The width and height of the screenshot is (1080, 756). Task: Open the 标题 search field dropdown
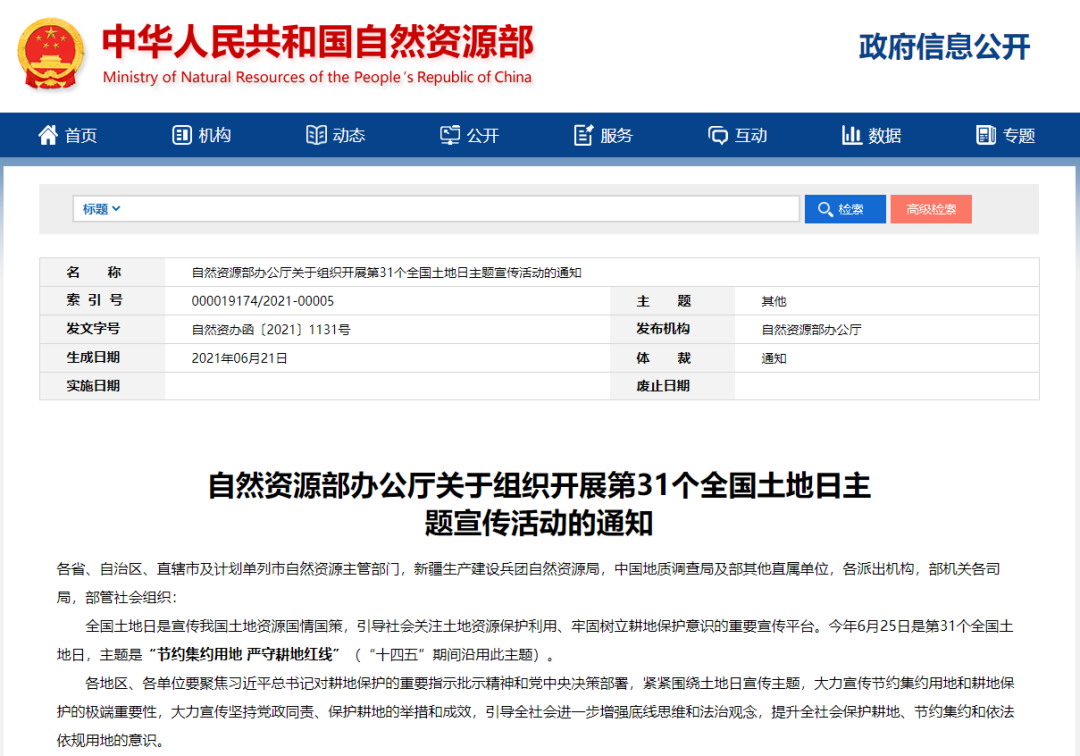tap(101, 208)
